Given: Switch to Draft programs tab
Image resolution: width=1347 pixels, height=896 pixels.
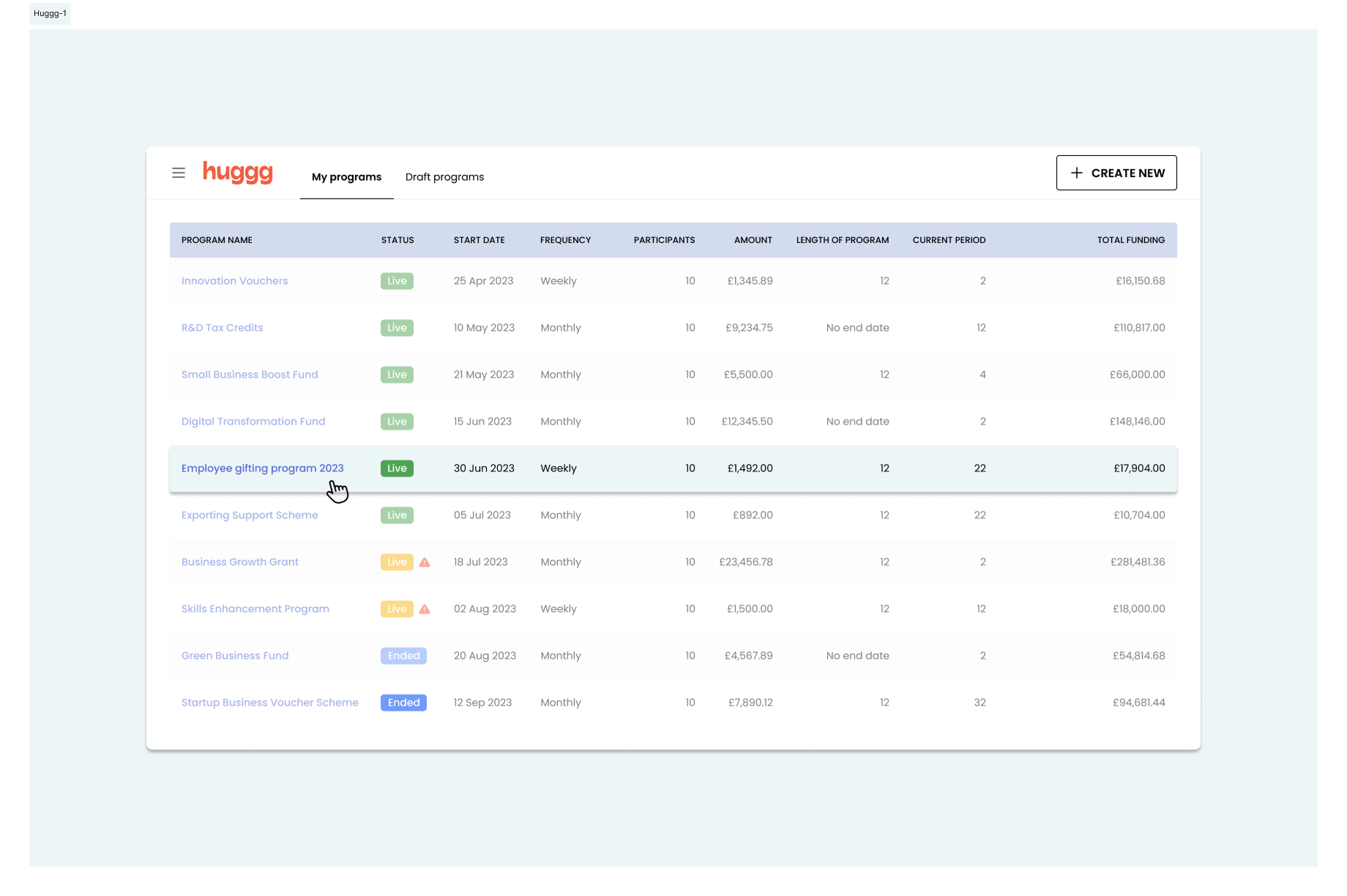Looking at the screenshot, I should coord(445,177).
